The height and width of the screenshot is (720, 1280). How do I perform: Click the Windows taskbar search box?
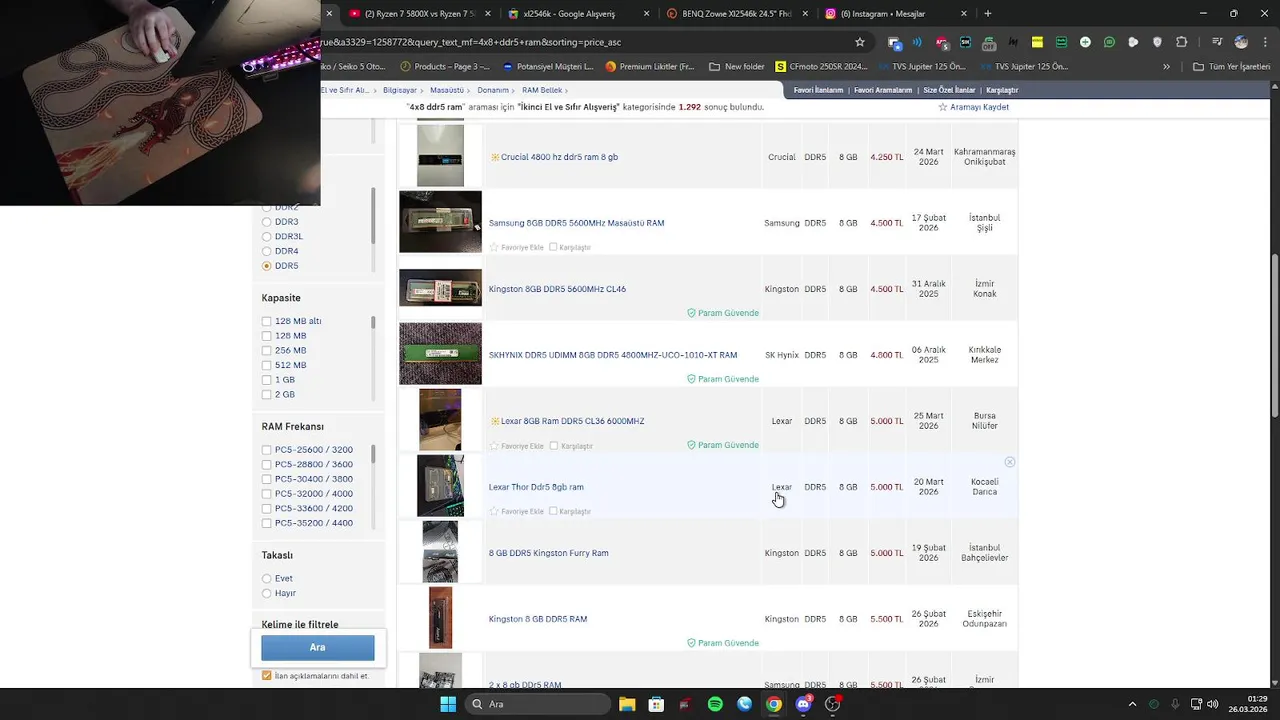click(x=540, y=704)
